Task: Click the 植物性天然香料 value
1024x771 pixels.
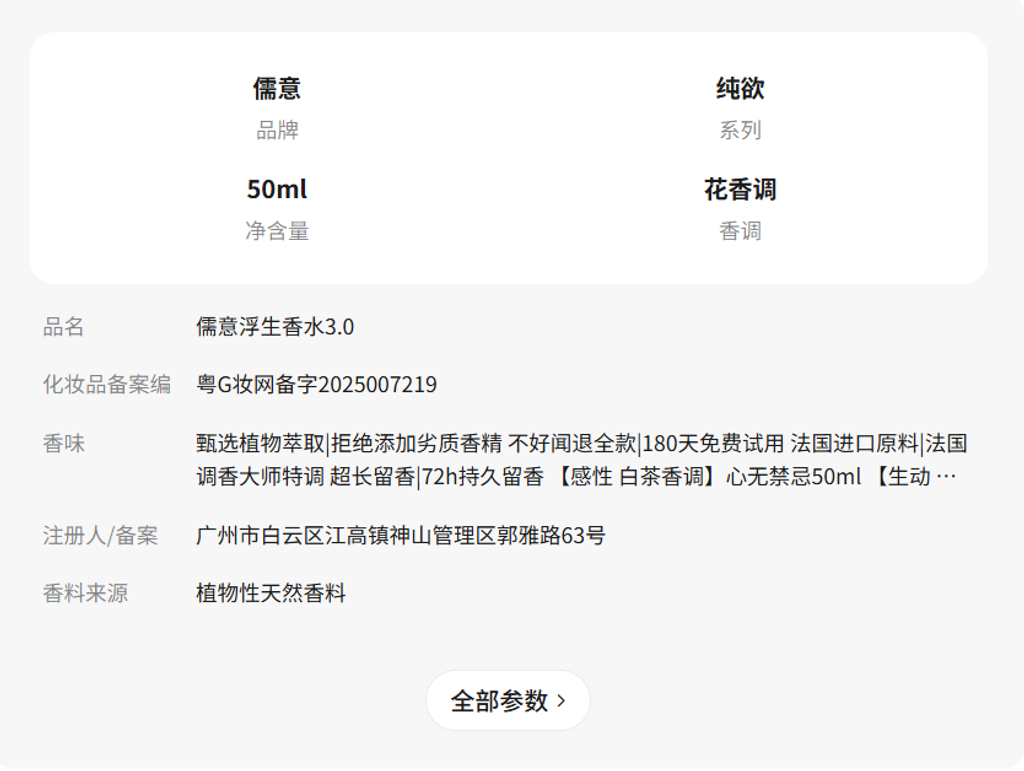Action: click(x=271, y=593)
